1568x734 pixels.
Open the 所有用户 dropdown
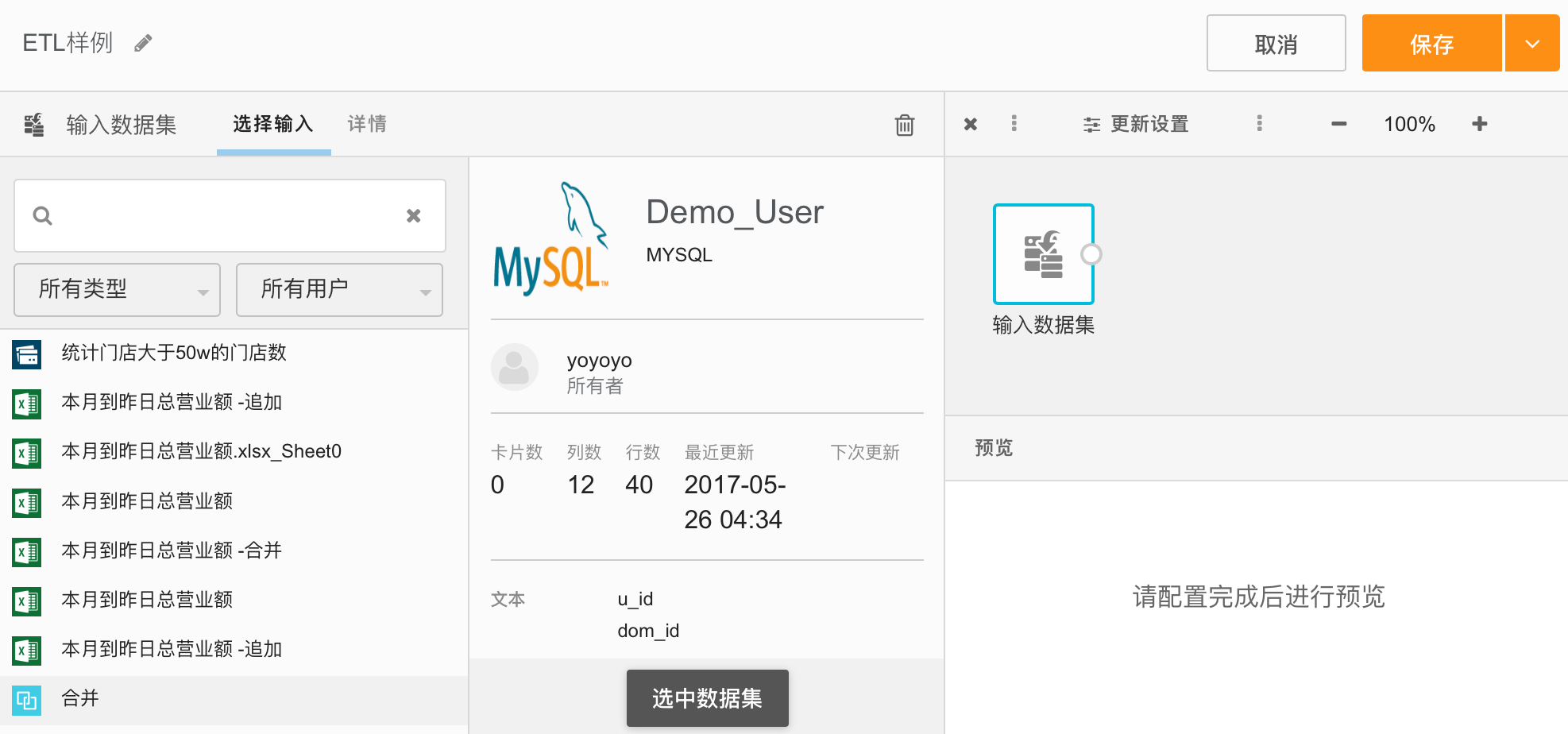pyautogui.click(x=339, y=290)
